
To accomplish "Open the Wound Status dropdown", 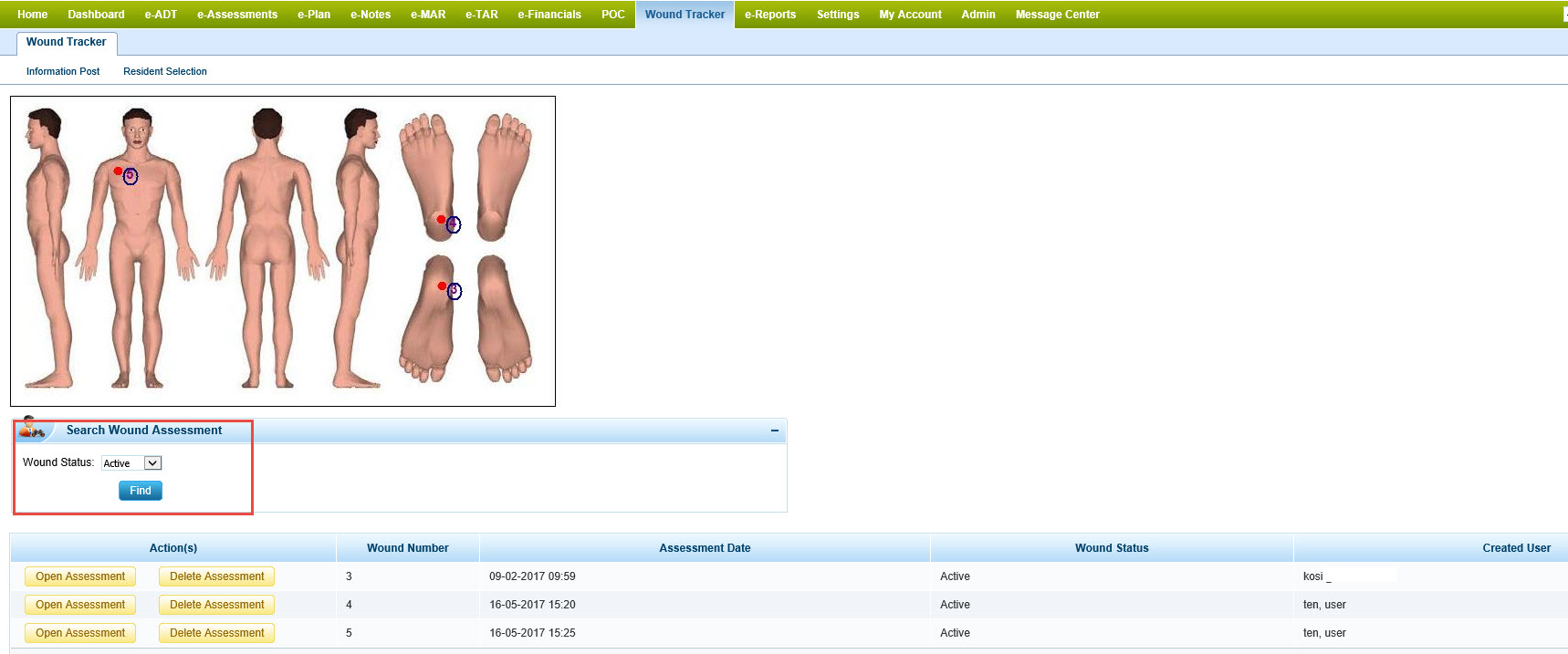I will (131, 463).
